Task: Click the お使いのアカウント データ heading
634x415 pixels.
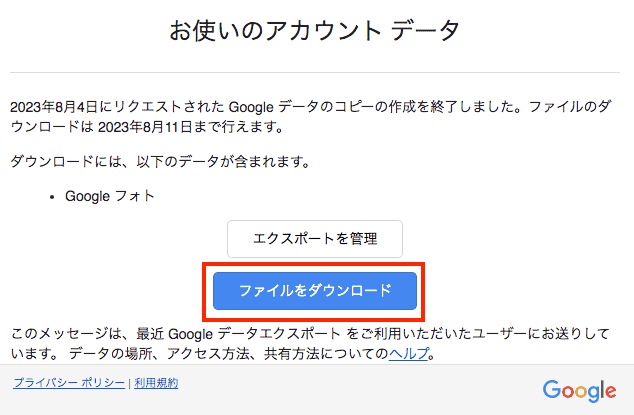Action: pyautogui.click(x=315, y=31)
